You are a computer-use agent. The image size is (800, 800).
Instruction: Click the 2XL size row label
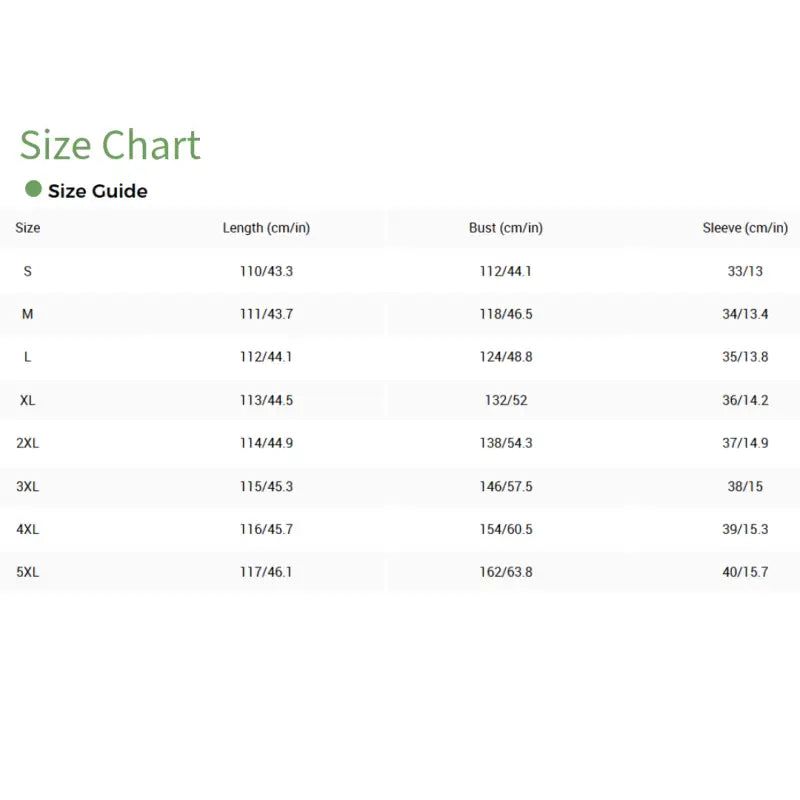28,443
